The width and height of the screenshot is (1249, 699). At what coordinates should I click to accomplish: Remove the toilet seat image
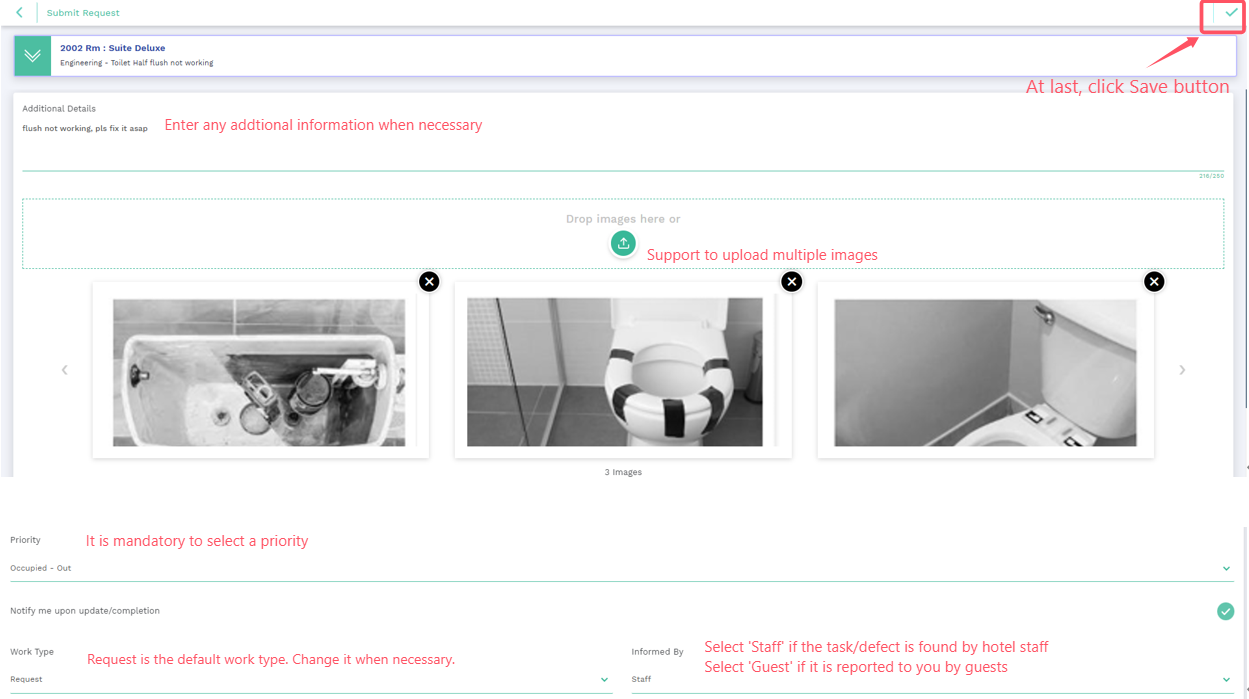792,282
